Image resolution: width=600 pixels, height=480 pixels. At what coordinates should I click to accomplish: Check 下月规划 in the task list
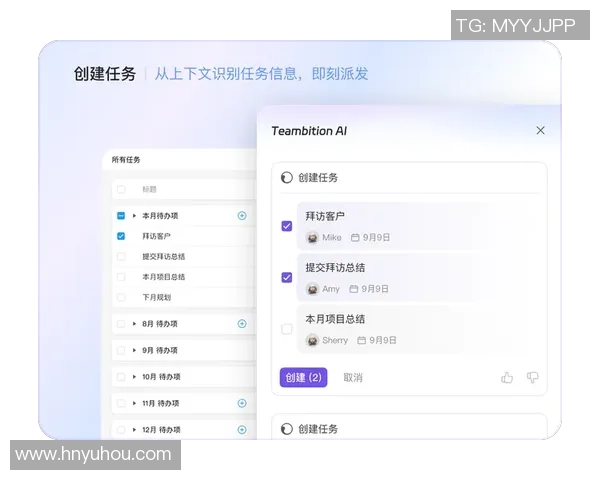pos(121,297)
